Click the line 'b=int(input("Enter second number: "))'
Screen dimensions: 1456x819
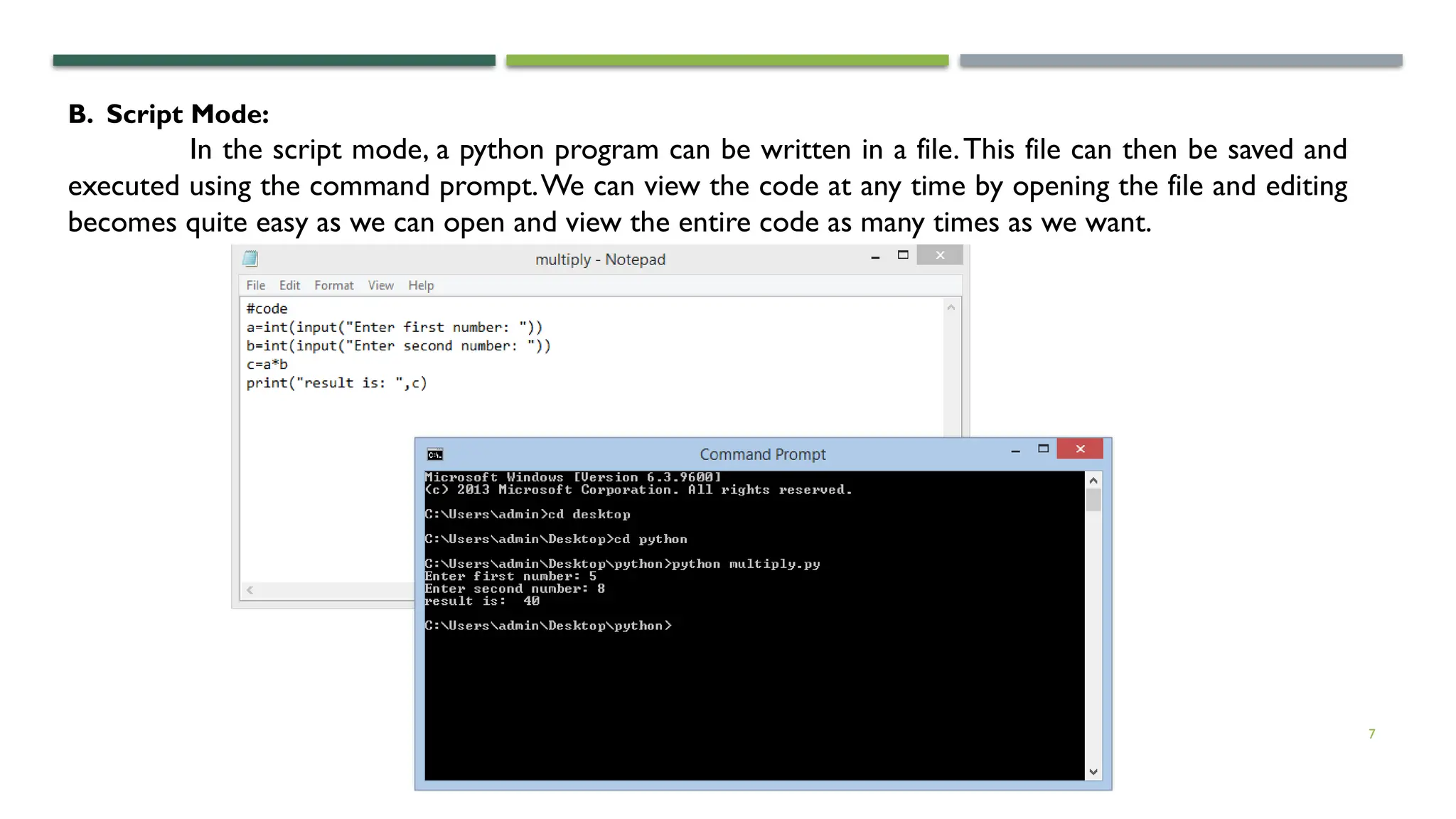[x=399, y=346]
